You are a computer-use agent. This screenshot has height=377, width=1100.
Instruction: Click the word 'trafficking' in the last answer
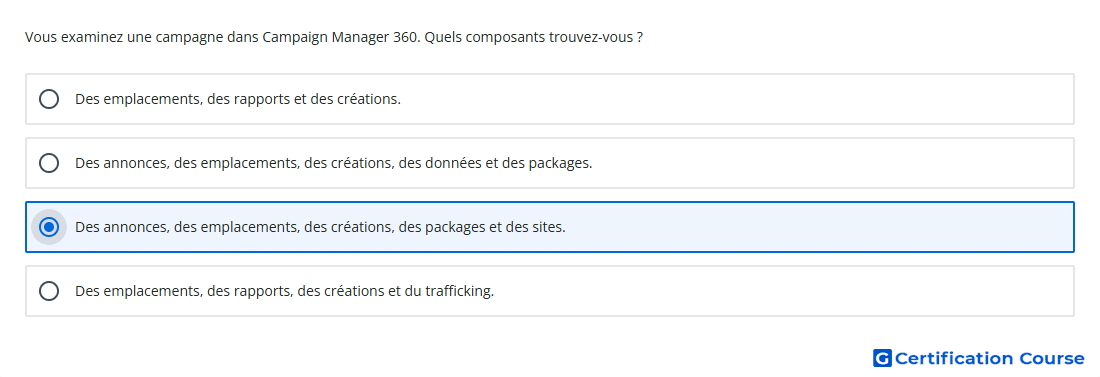[x=459, y=291]
